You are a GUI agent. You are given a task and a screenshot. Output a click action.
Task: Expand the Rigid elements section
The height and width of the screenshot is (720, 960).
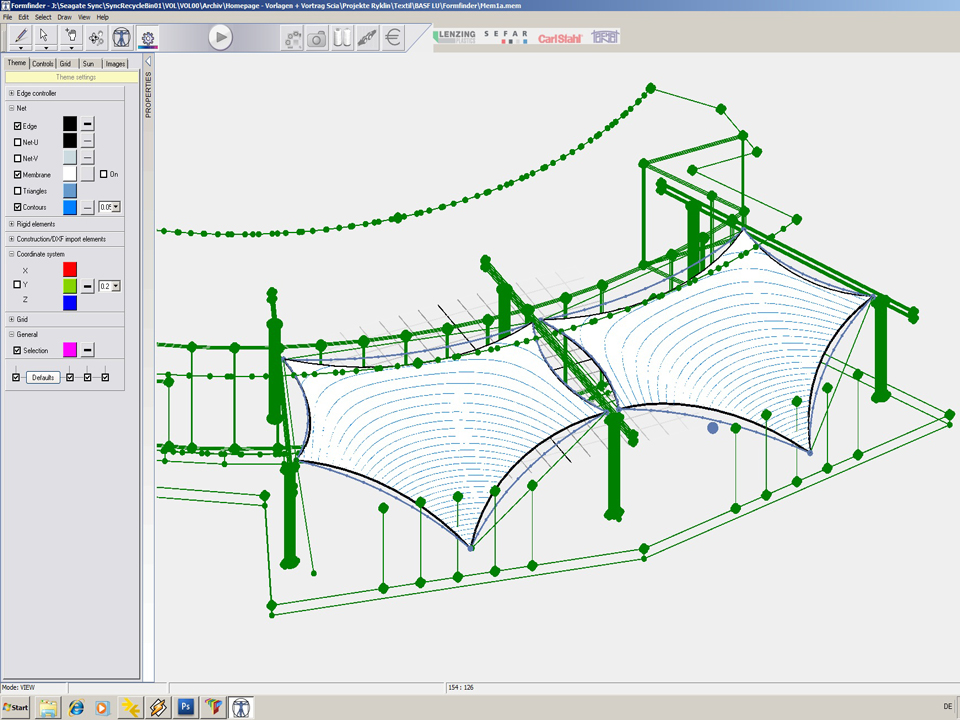tap(11, 224)
